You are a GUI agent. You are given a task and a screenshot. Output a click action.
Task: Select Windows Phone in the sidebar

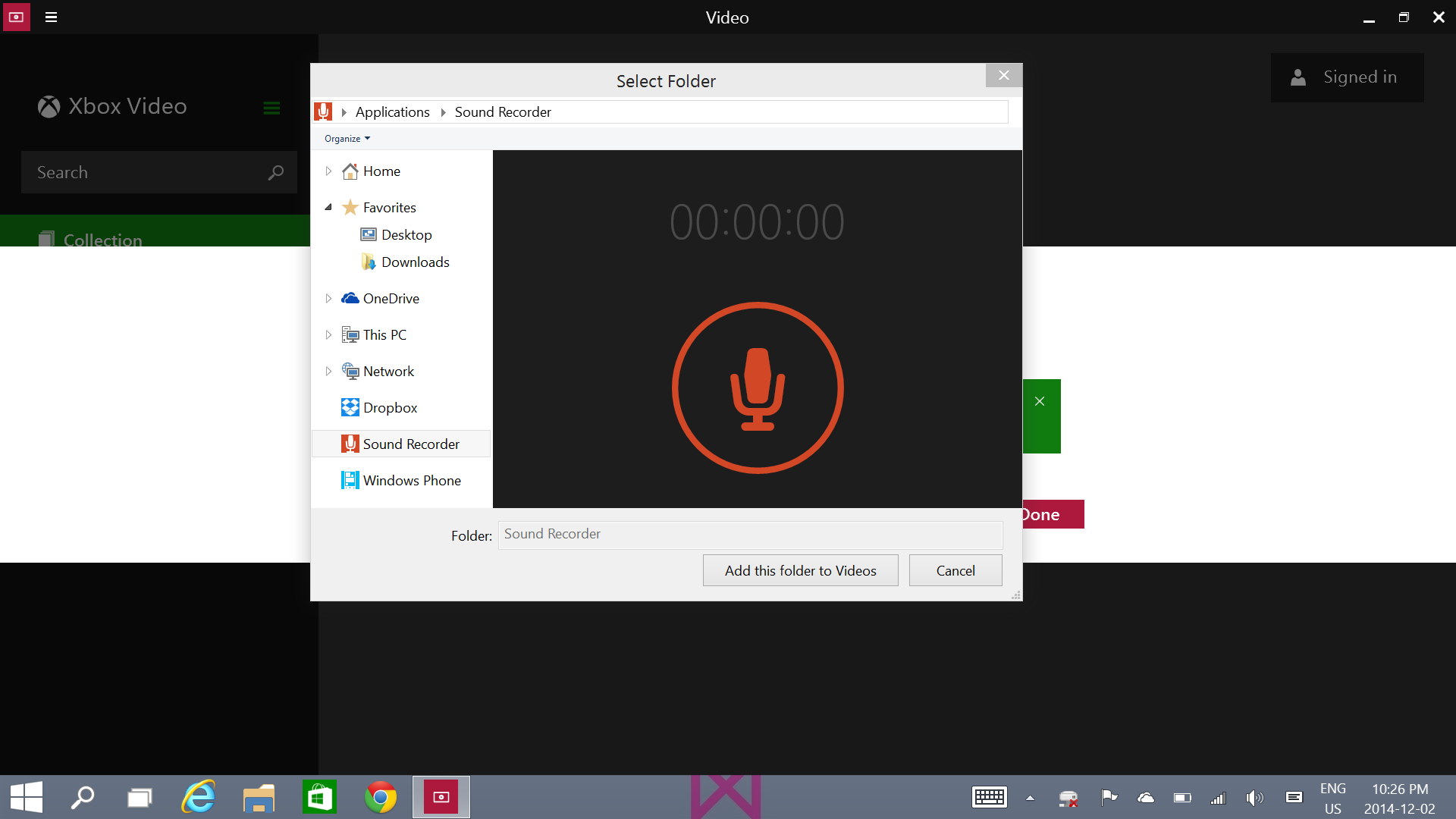click(411, 481)
